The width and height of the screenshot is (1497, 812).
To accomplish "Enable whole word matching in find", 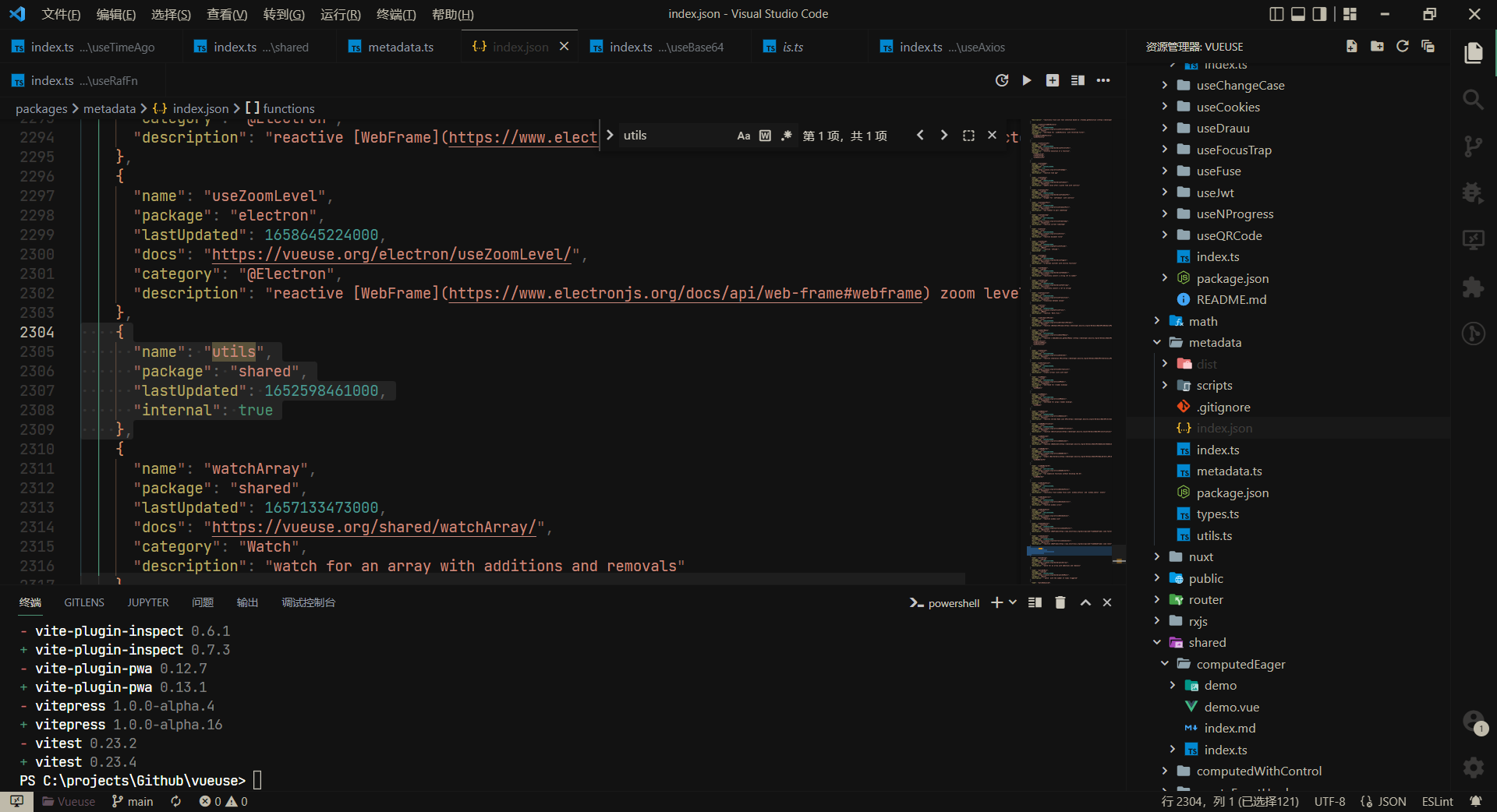I will tap(764, 135).
